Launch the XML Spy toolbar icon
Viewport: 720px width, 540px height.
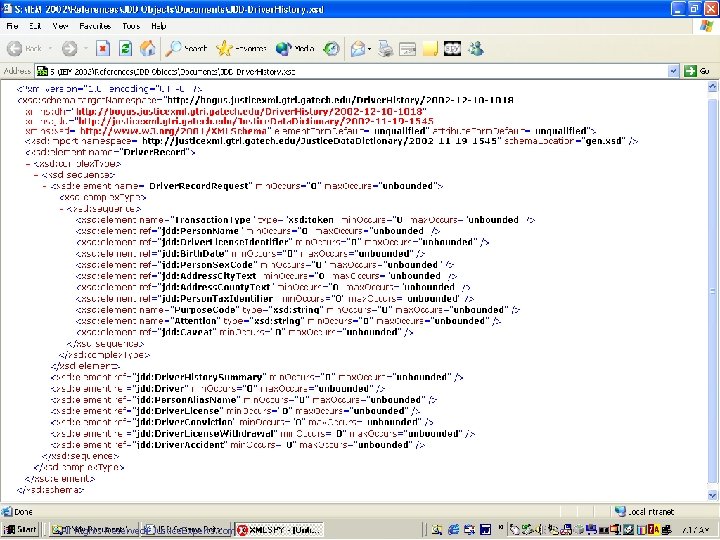[x=452, y=48]
